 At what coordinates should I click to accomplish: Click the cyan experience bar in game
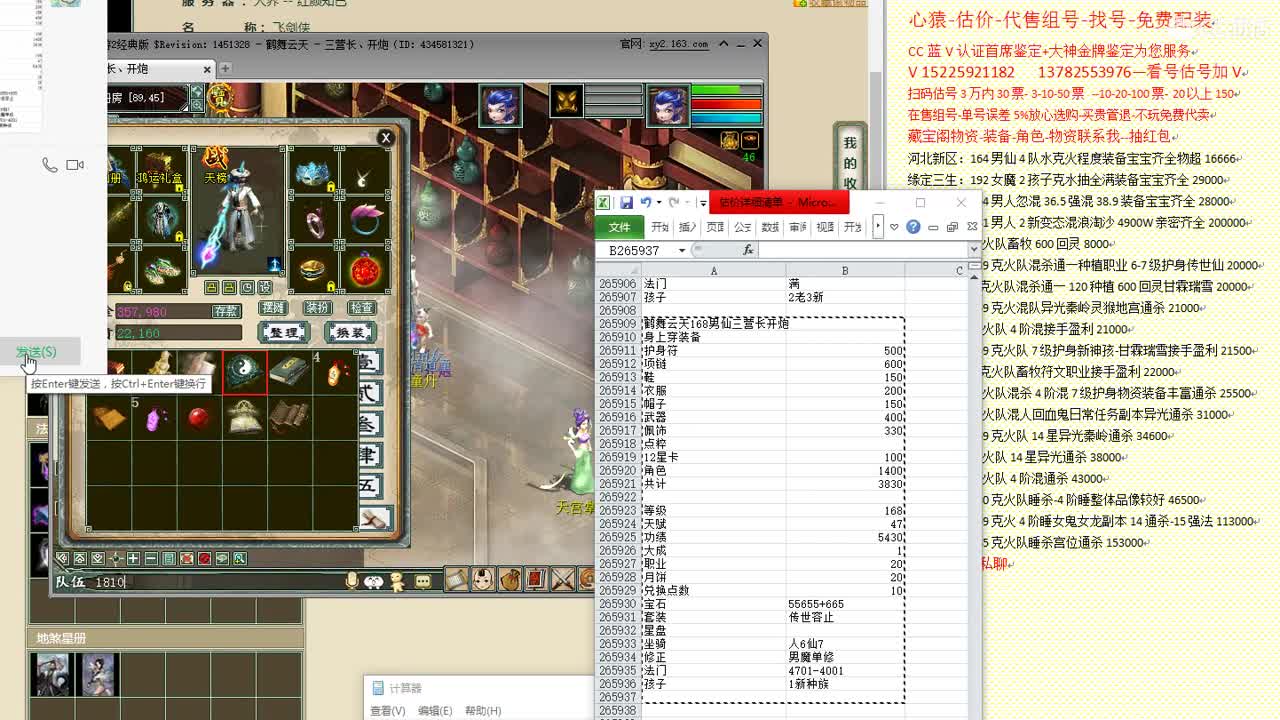[x=727, y=117]
